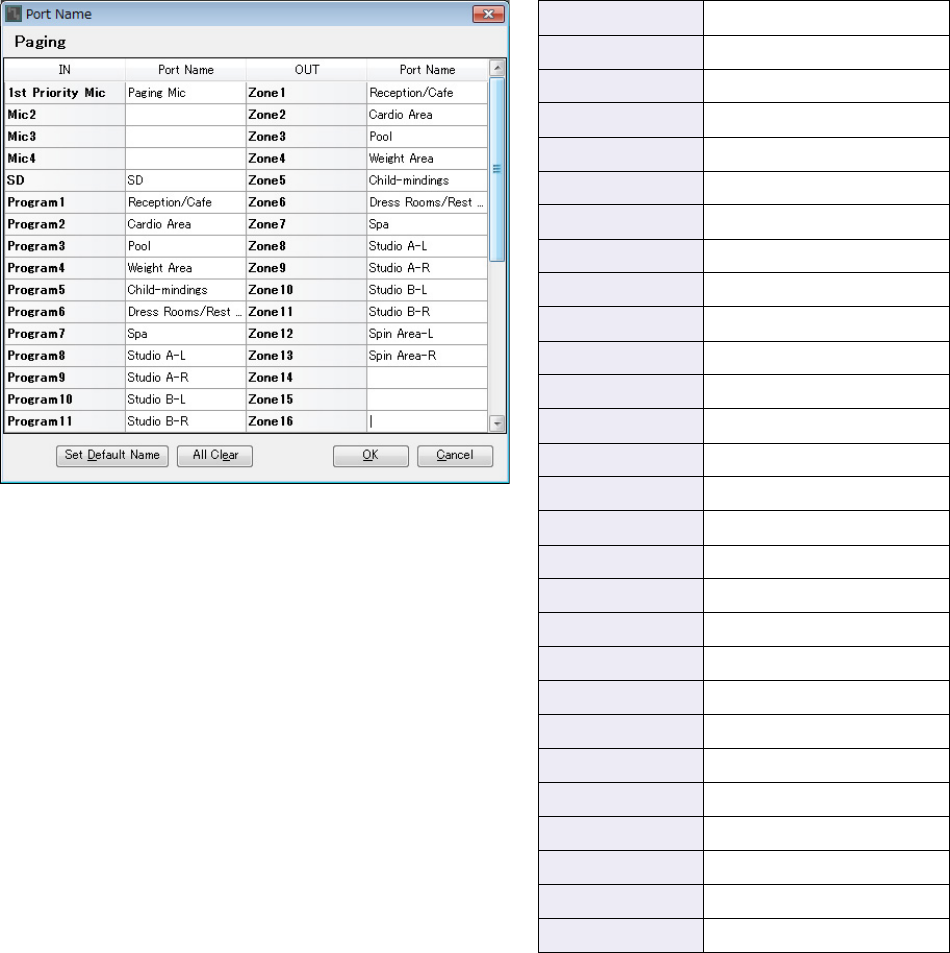This screenshot has height=953, width=950.
Task: Select Program2 port name Cardio Area
Action: tap(185, 224)
